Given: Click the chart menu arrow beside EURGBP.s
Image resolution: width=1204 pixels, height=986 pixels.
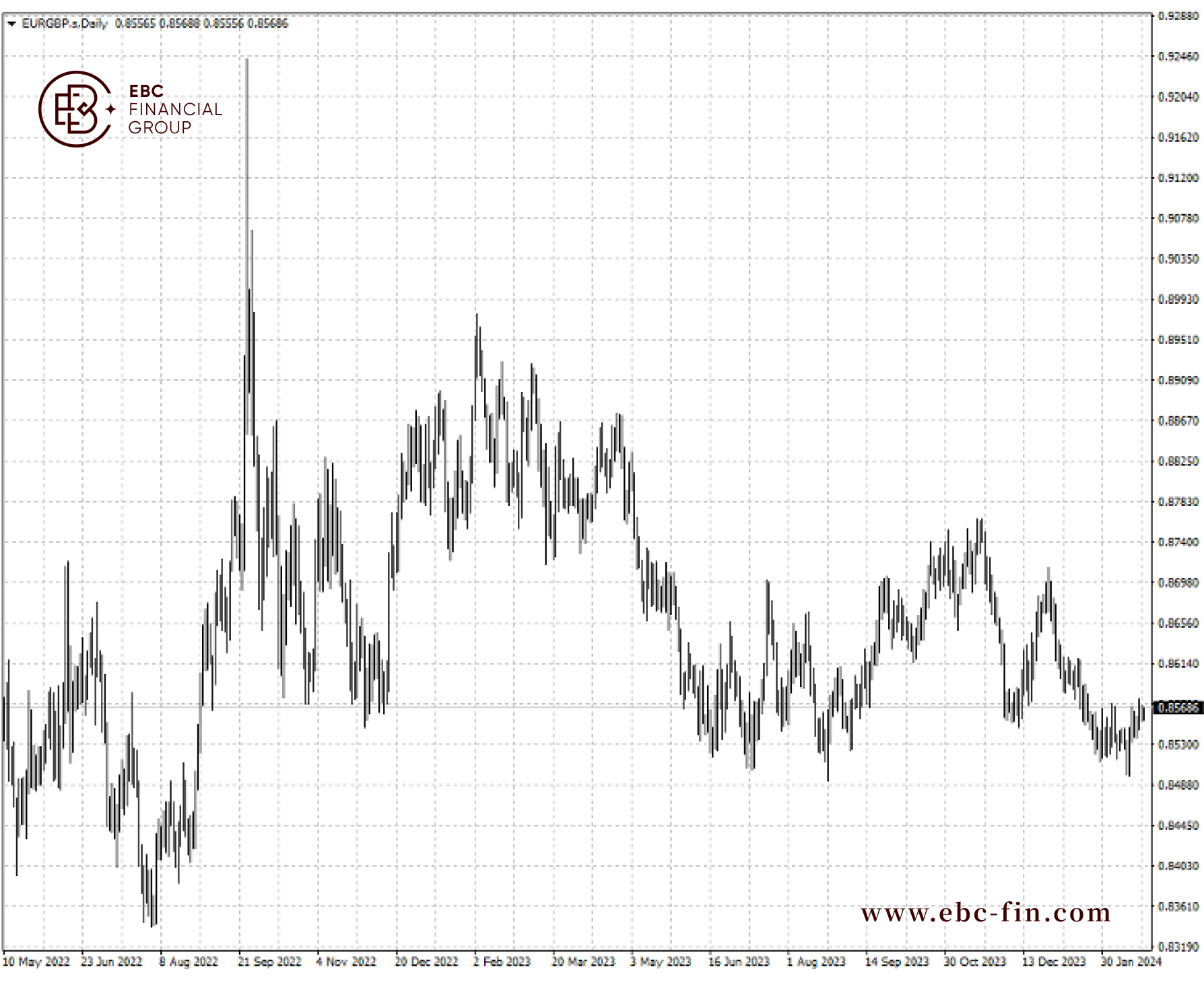Looking at the screenshot, I should (11, 24).
